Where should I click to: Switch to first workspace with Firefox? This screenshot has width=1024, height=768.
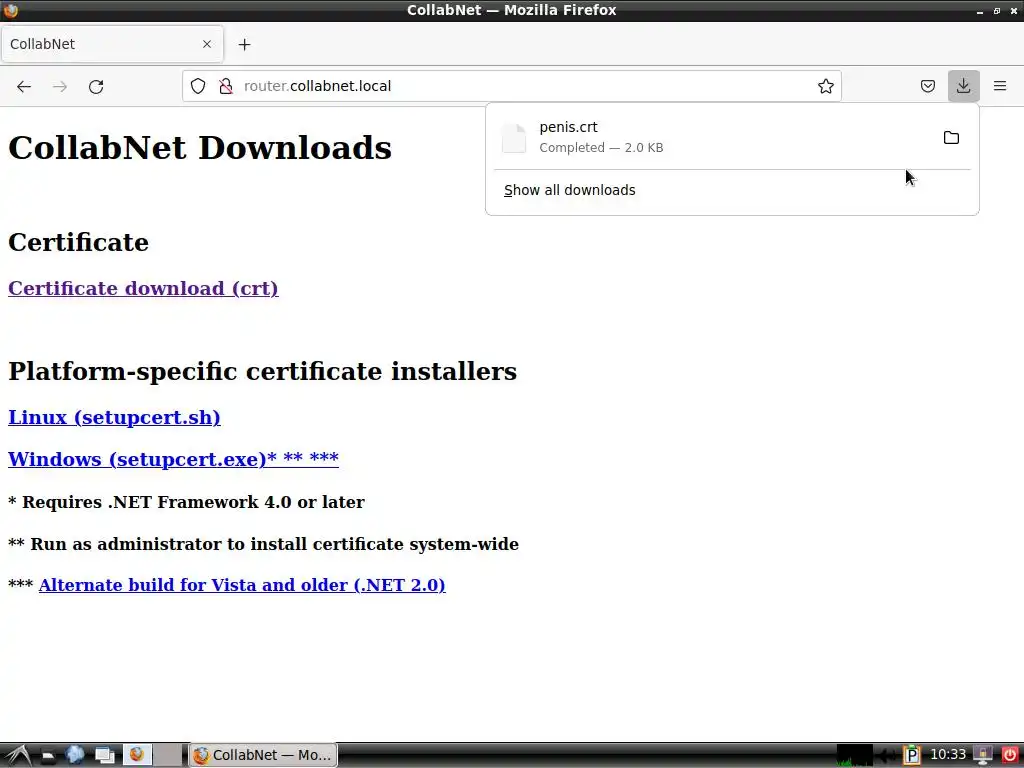point(137,755)
